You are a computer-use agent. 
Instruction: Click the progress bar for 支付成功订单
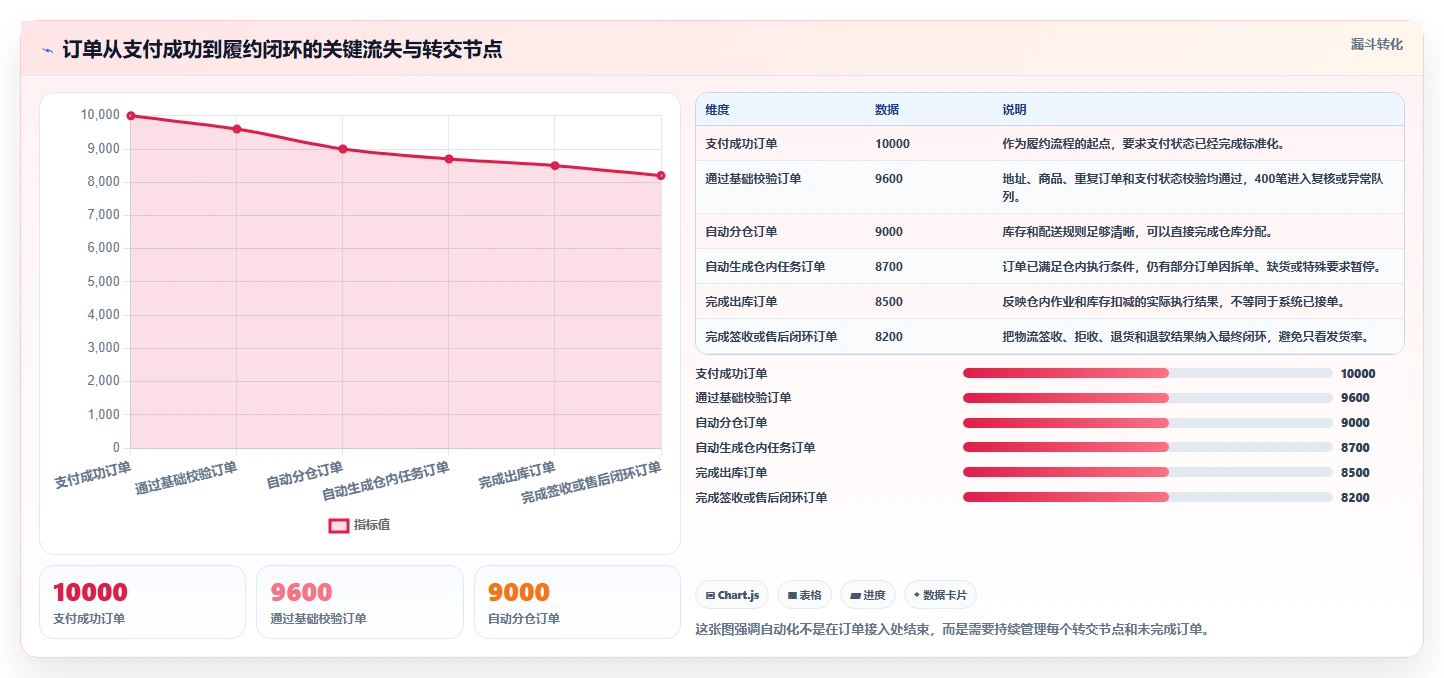click(1148, 374)
